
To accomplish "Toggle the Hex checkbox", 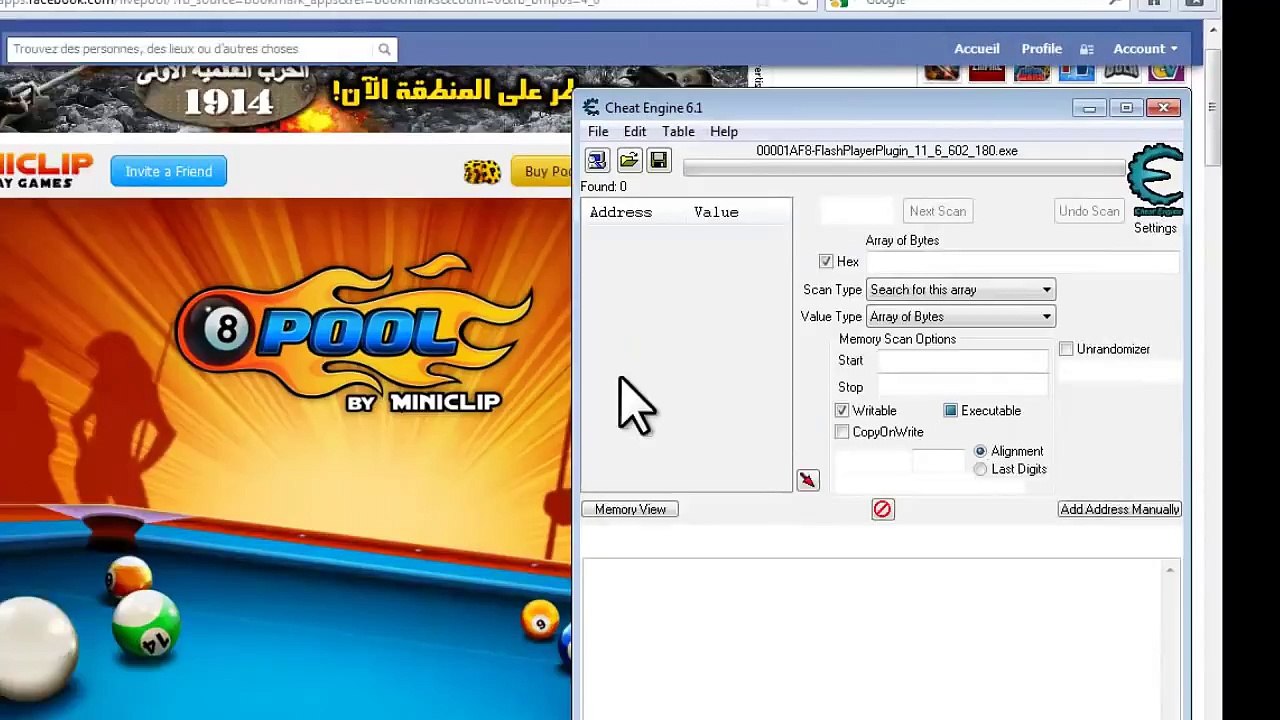I will click(x=826, y=261).
